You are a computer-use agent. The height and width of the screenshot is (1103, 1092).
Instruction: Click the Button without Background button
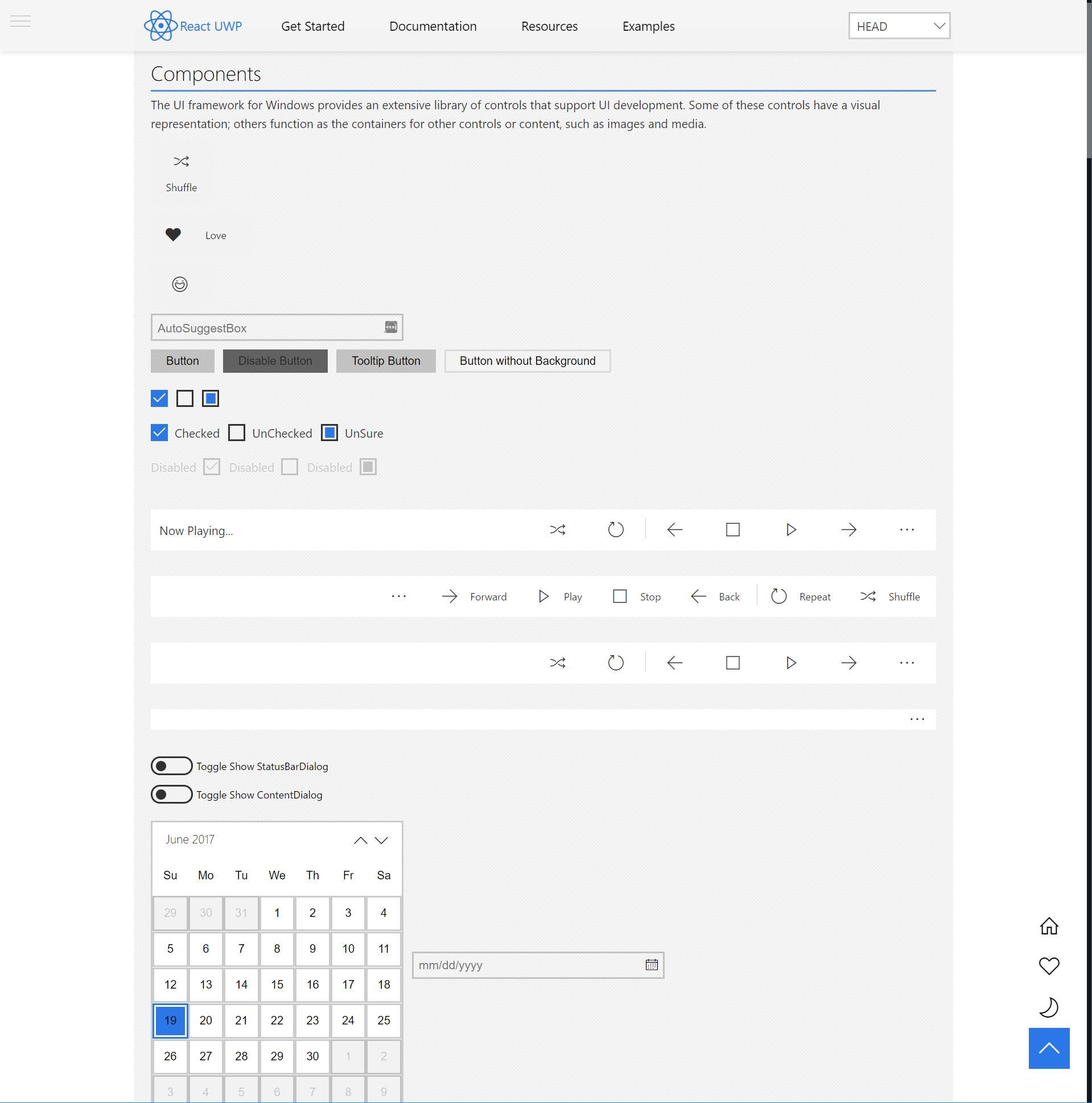(x=527, y=361)
